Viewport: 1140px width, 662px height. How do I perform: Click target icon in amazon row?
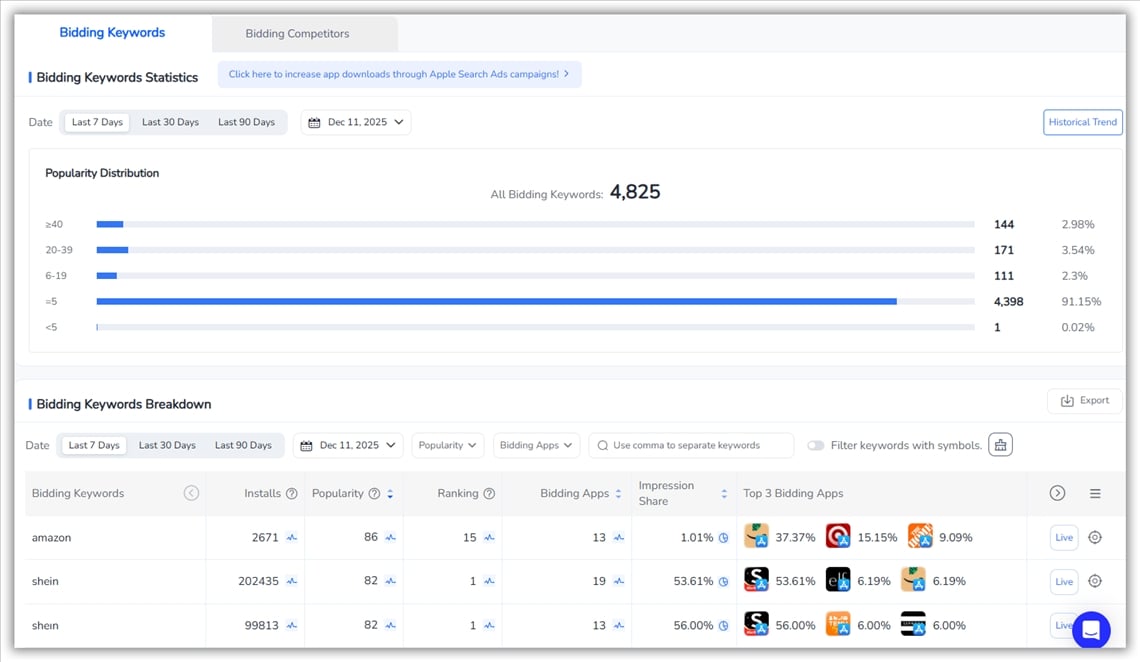click(x=1095, y=538)
